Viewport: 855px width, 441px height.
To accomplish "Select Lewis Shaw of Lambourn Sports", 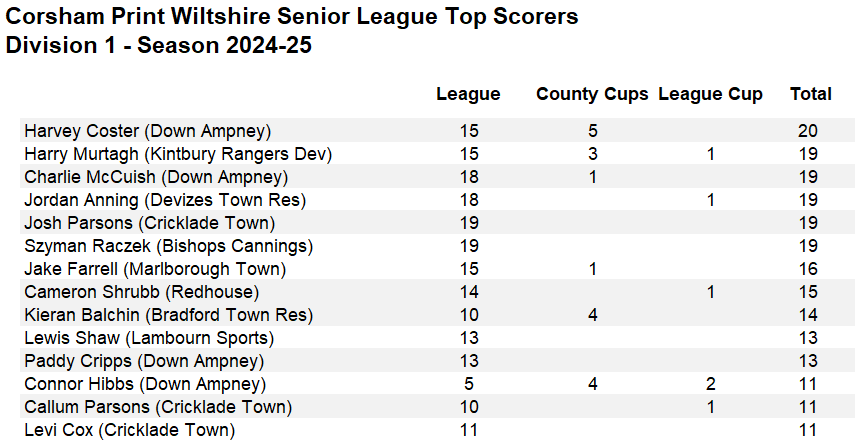I will pos(149,338).
